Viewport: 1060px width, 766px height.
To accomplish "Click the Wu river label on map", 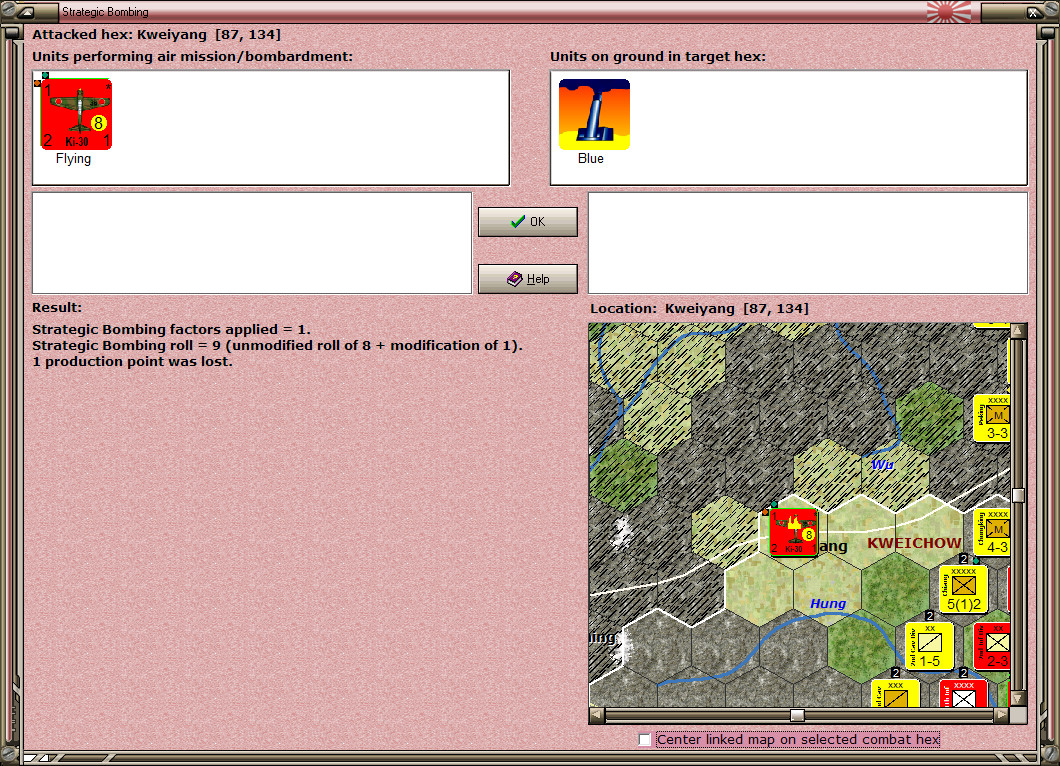I will tap(882, 464).
